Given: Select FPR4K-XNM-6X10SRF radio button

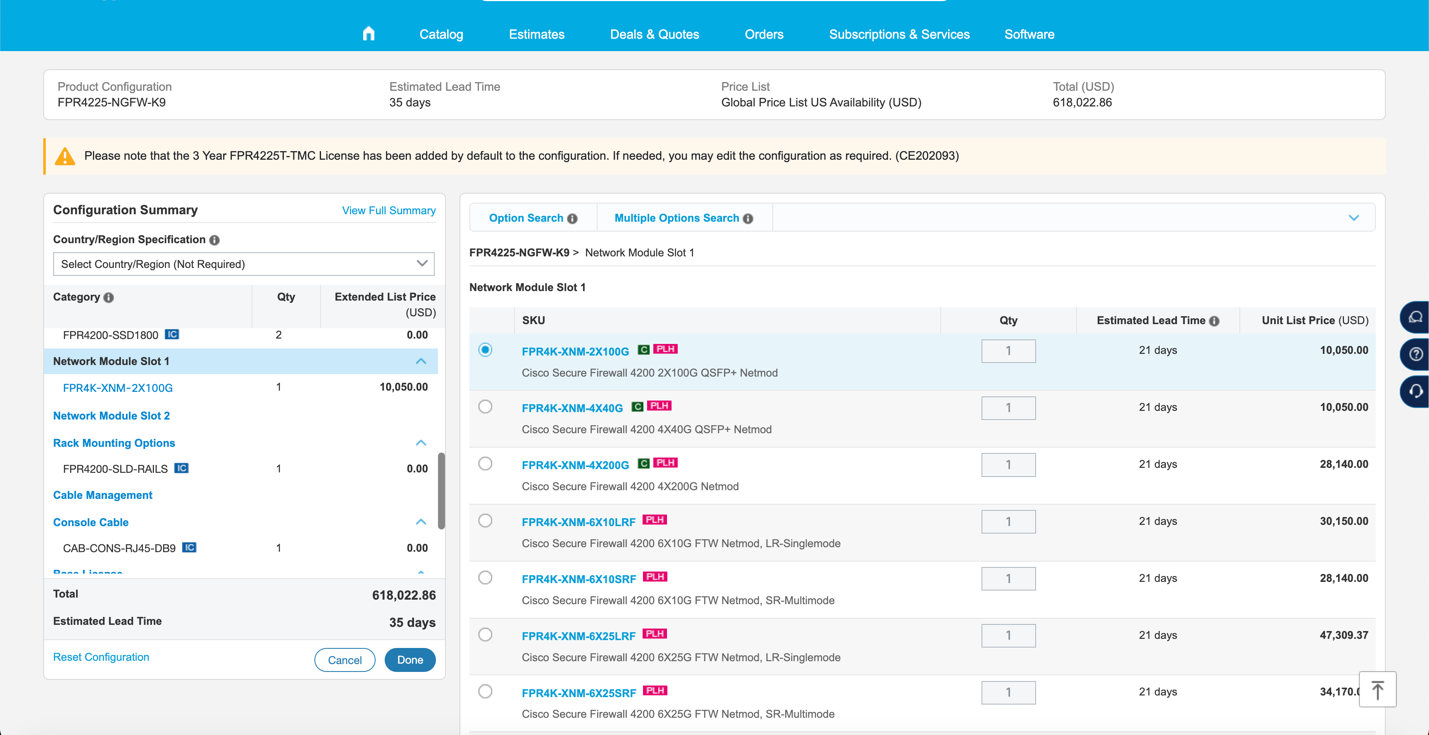Looking at the screenshot, I should click(485, 578).
